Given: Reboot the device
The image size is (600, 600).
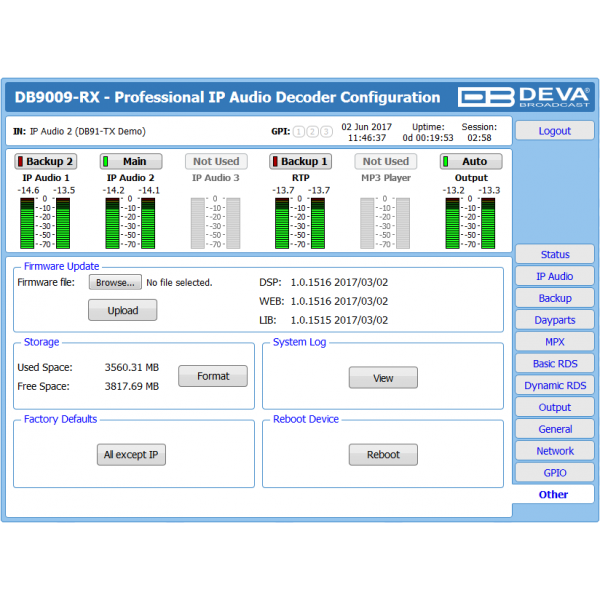Looking at the screenshot, I should pos(383,454).
